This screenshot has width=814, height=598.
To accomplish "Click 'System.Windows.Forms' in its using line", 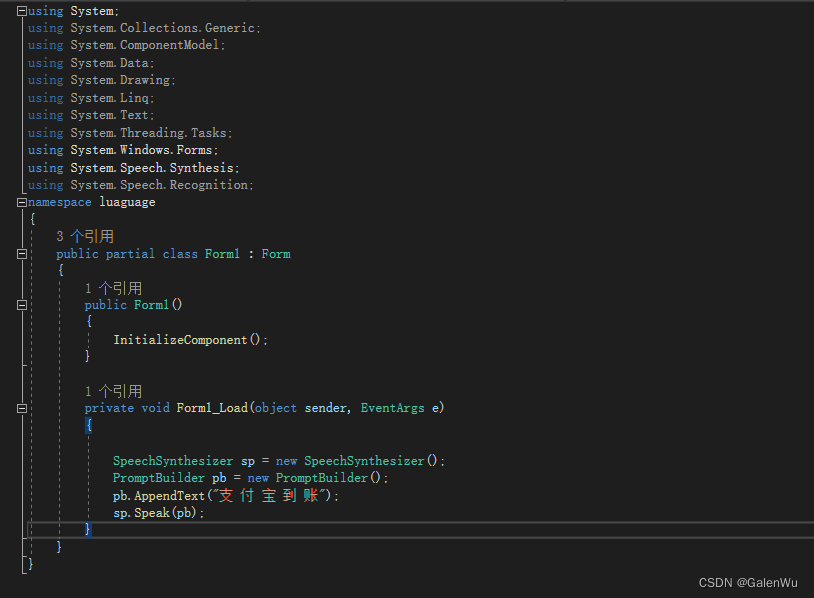I will click(x=141, y=150).
